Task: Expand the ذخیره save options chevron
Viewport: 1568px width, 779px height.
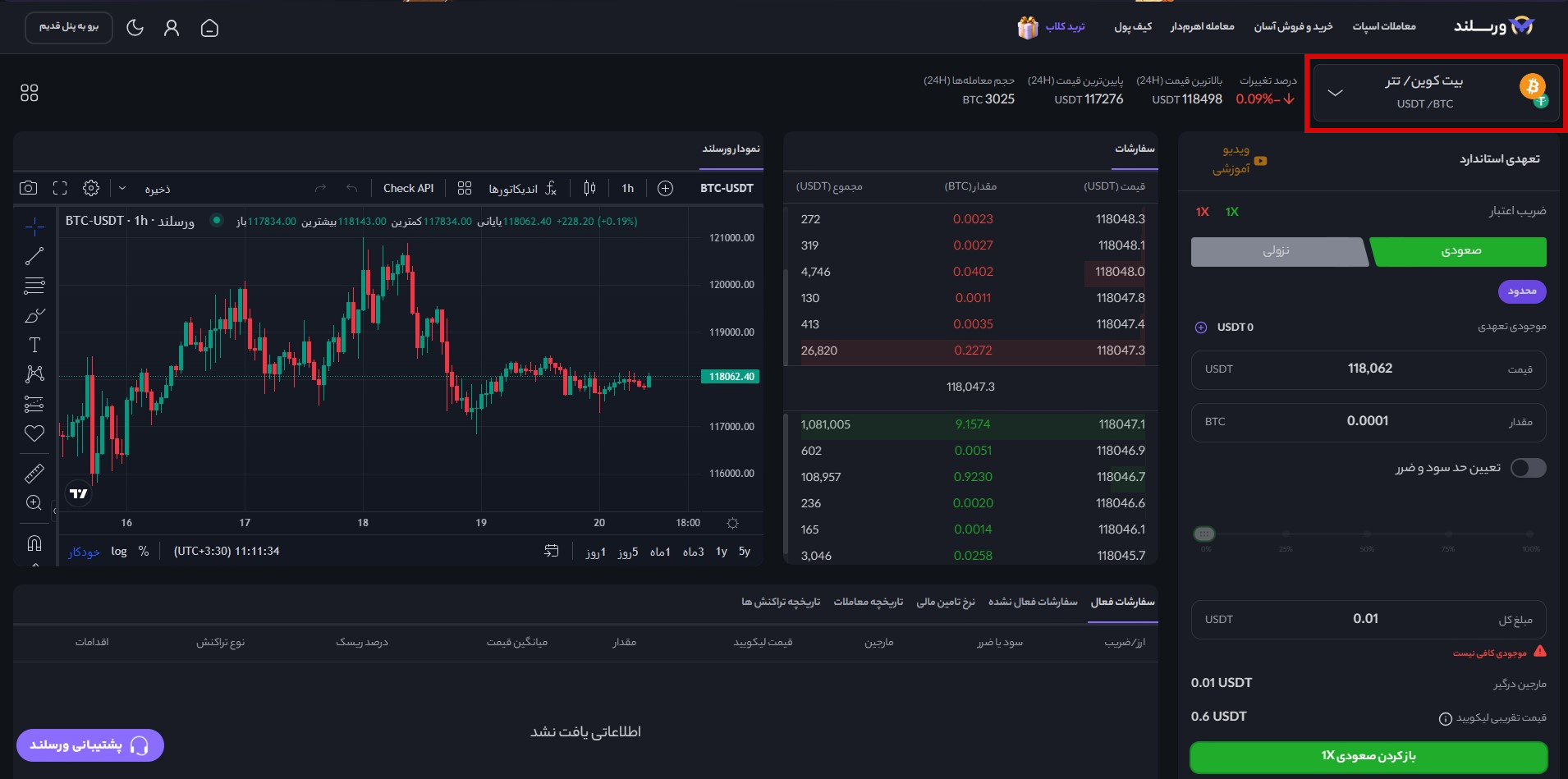Action: (123, 188)
